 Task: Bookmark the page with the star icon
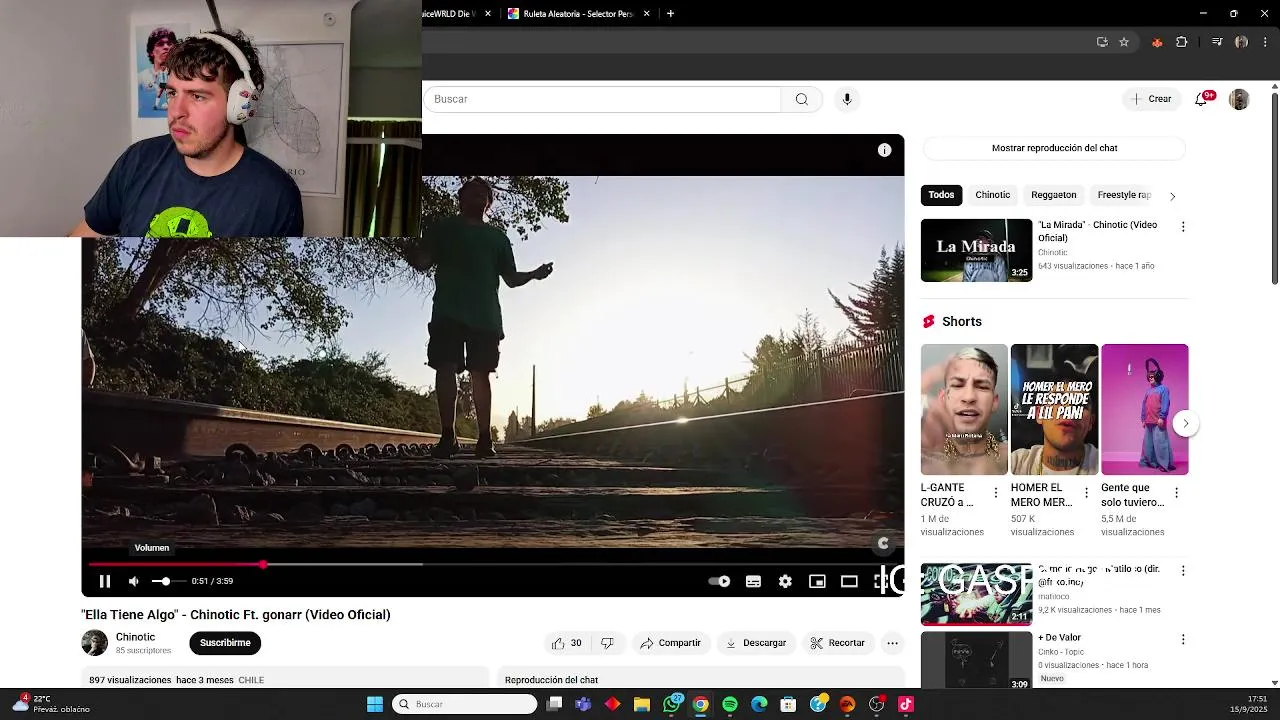click(x=1124, y=42)
